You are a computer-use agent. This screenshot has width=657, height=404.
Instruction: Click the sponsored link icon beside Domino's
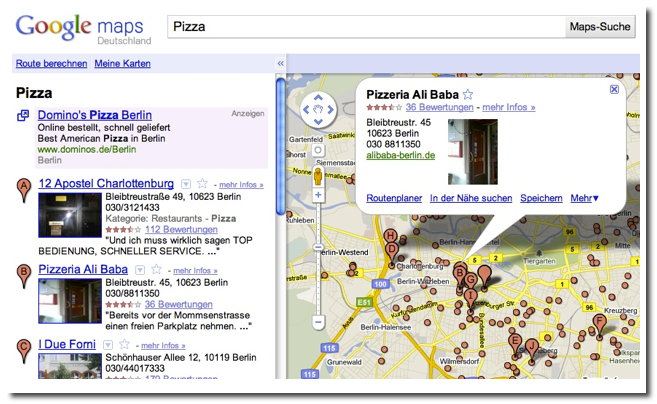click(23, 116)
